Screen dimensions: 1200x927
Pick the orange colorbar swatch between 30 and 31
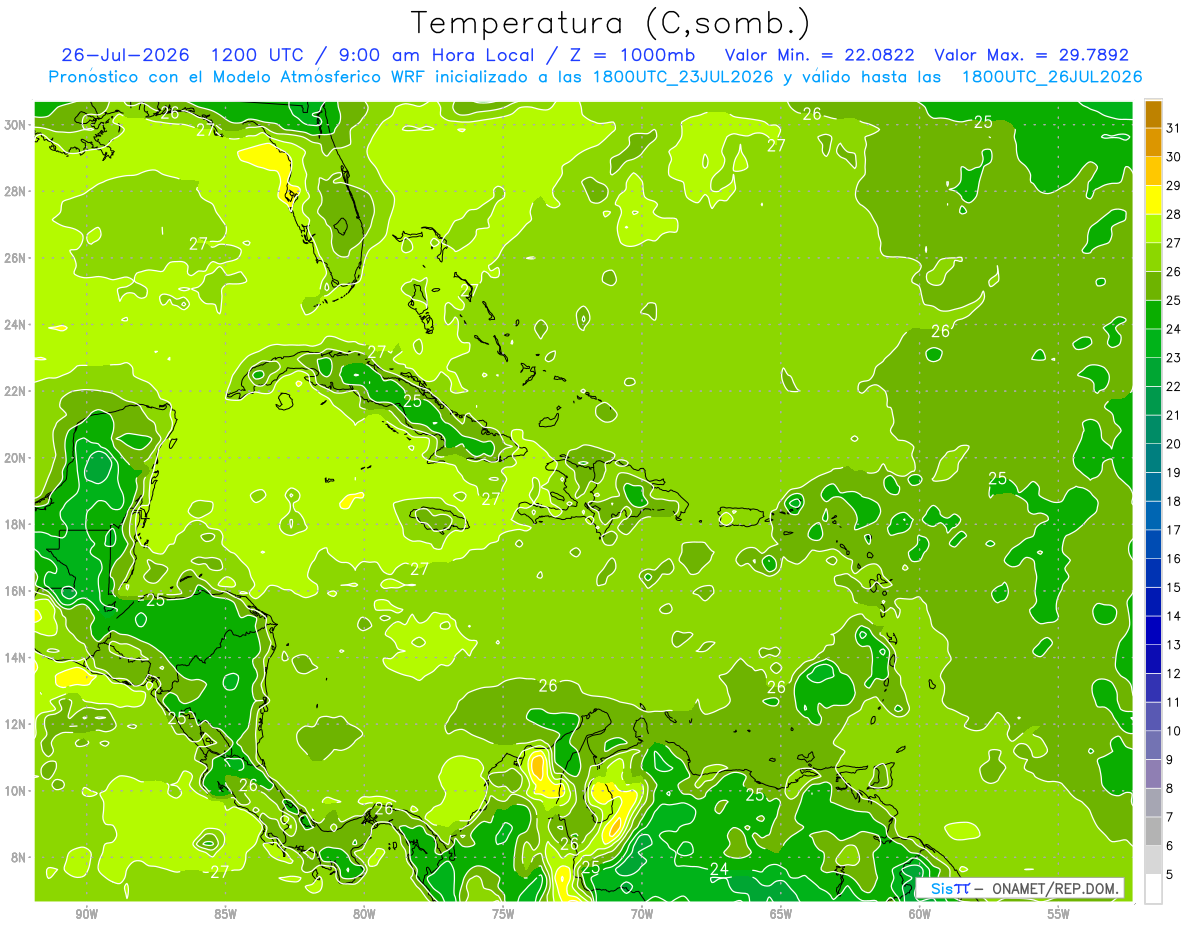[x=1153, y=143]
